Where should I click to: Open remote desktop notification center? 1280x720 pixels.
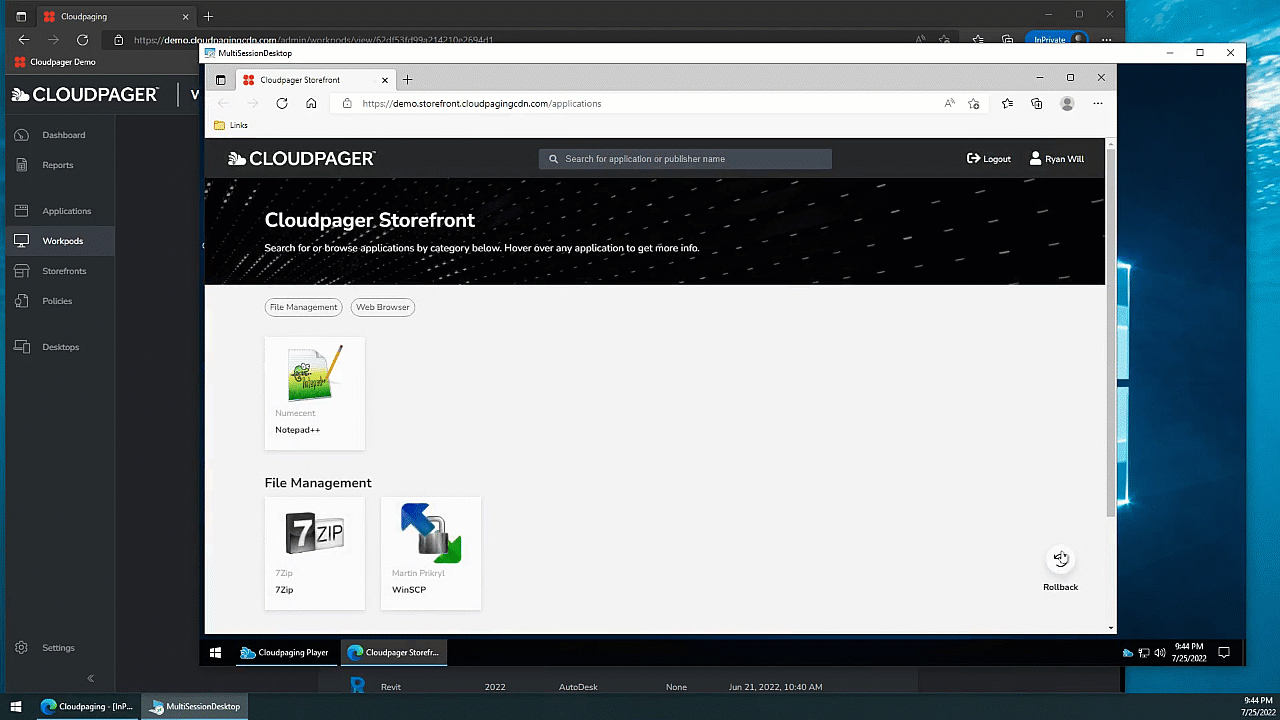pyautogui.click(x=1223, y=652)
